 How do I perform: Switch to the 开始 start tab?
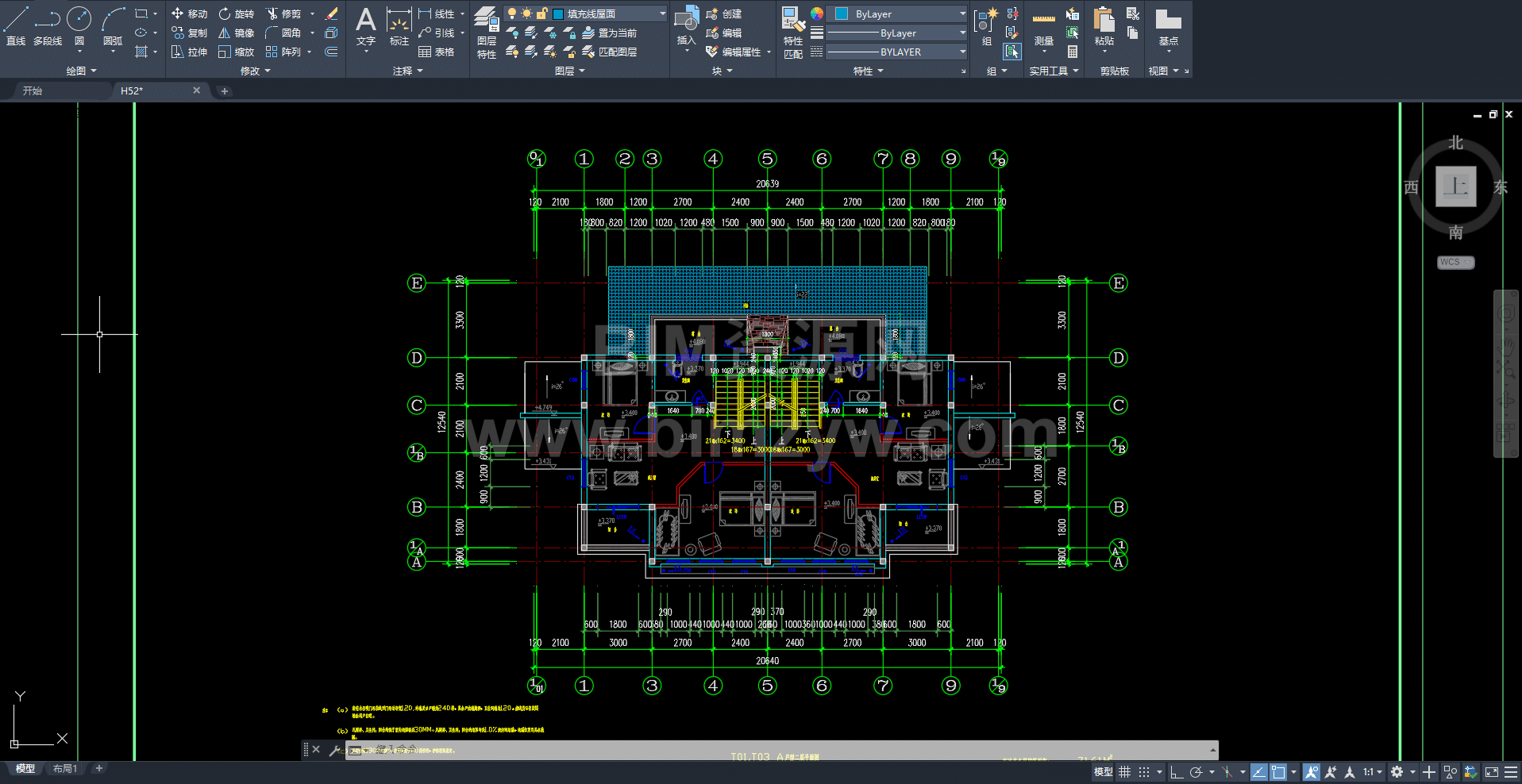click(33, 91)
